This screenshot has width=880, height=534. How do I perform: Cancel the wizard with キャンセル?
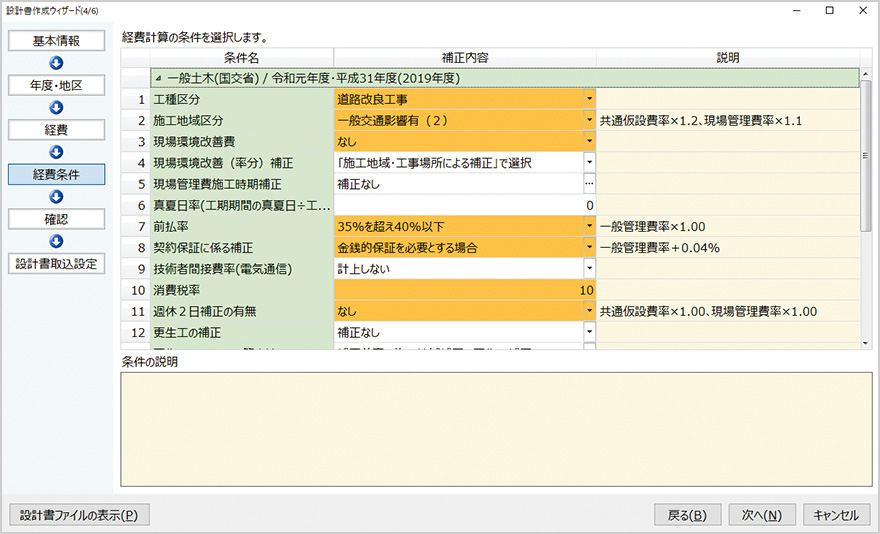[x=836, y=515]
